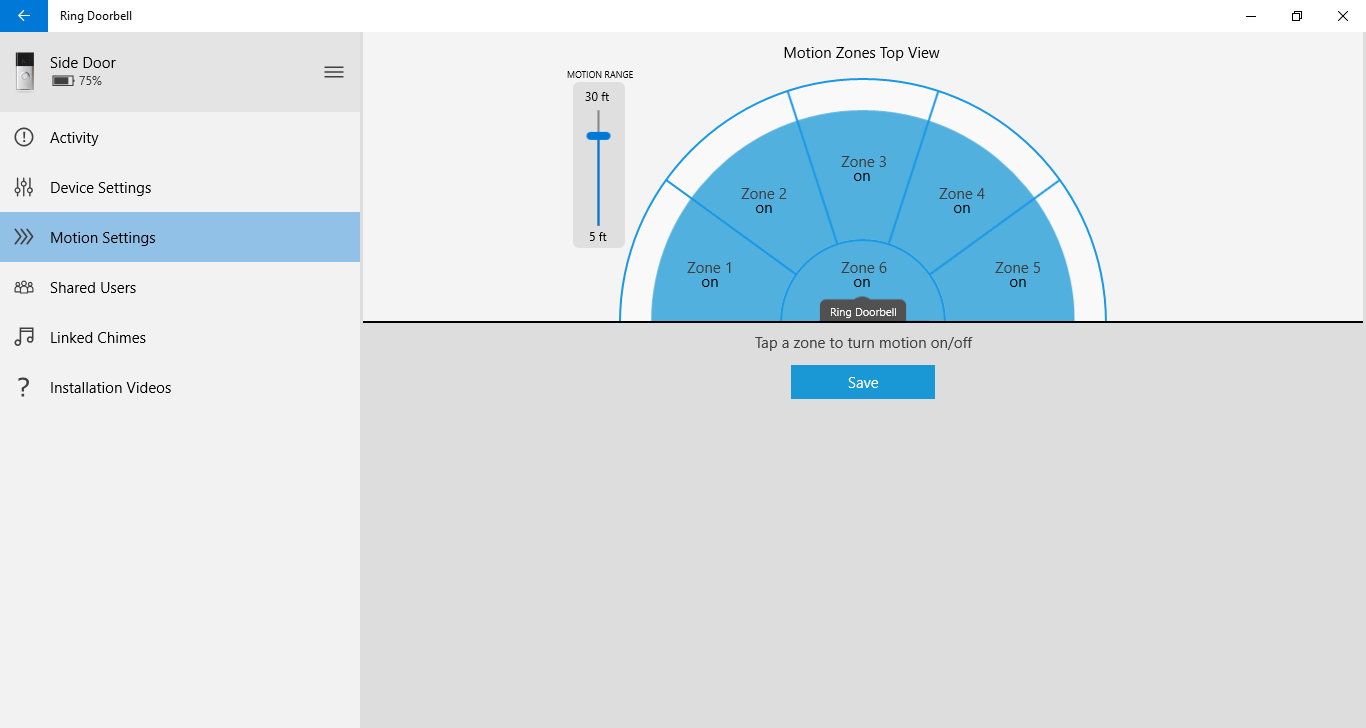Open Installation Videos
Viewport: 1366px width, 728px height.
180,387
